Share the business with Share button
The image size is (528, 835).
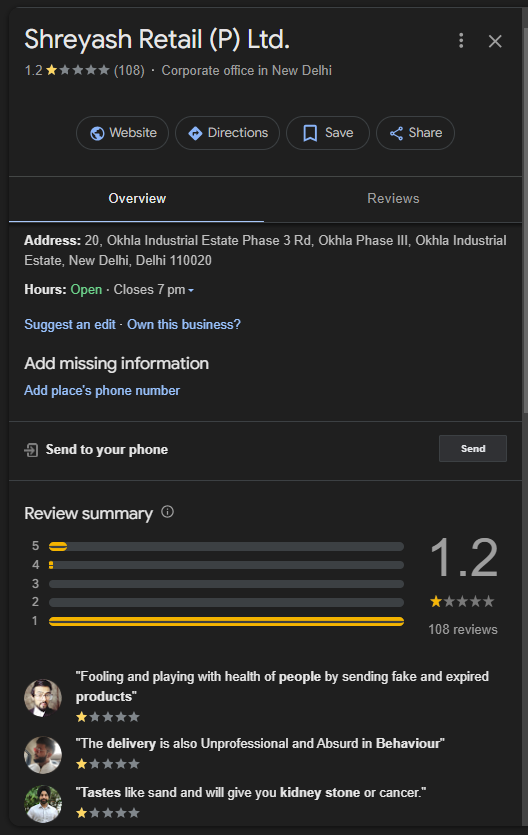point(415,133)
